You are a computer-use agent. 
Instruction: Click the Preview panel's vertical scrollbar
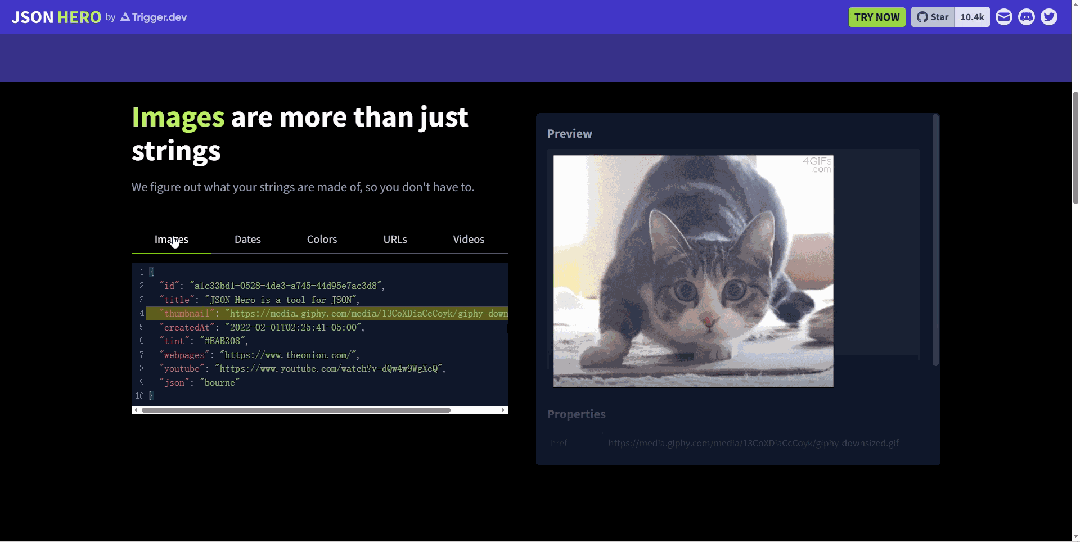pos(936,240)
